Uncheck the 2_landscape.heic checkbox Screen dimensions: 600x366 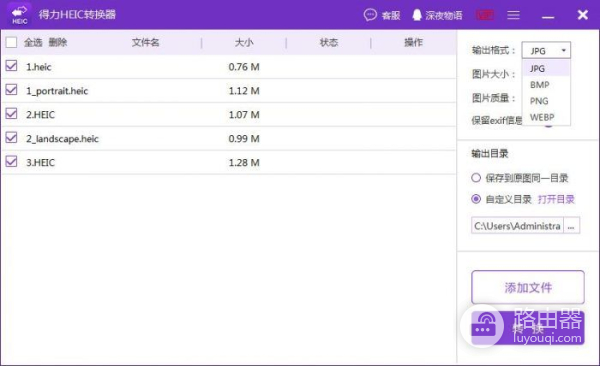click(x=11, y=137)
